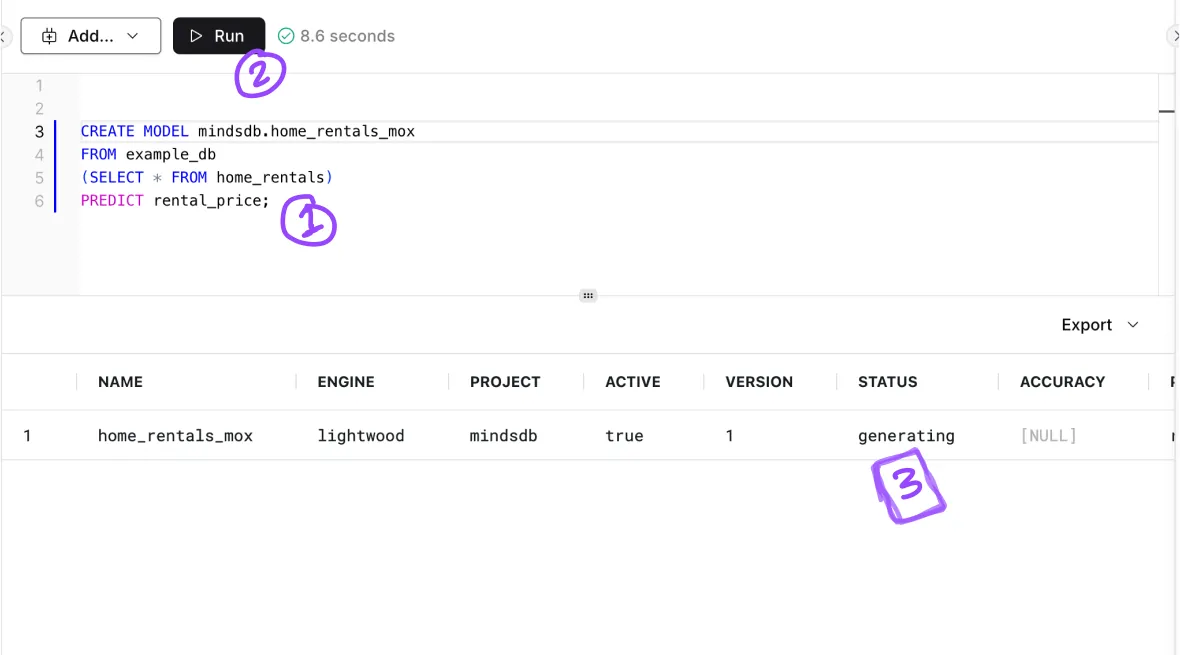Click the VERSION column header

[x=759, y=382]
